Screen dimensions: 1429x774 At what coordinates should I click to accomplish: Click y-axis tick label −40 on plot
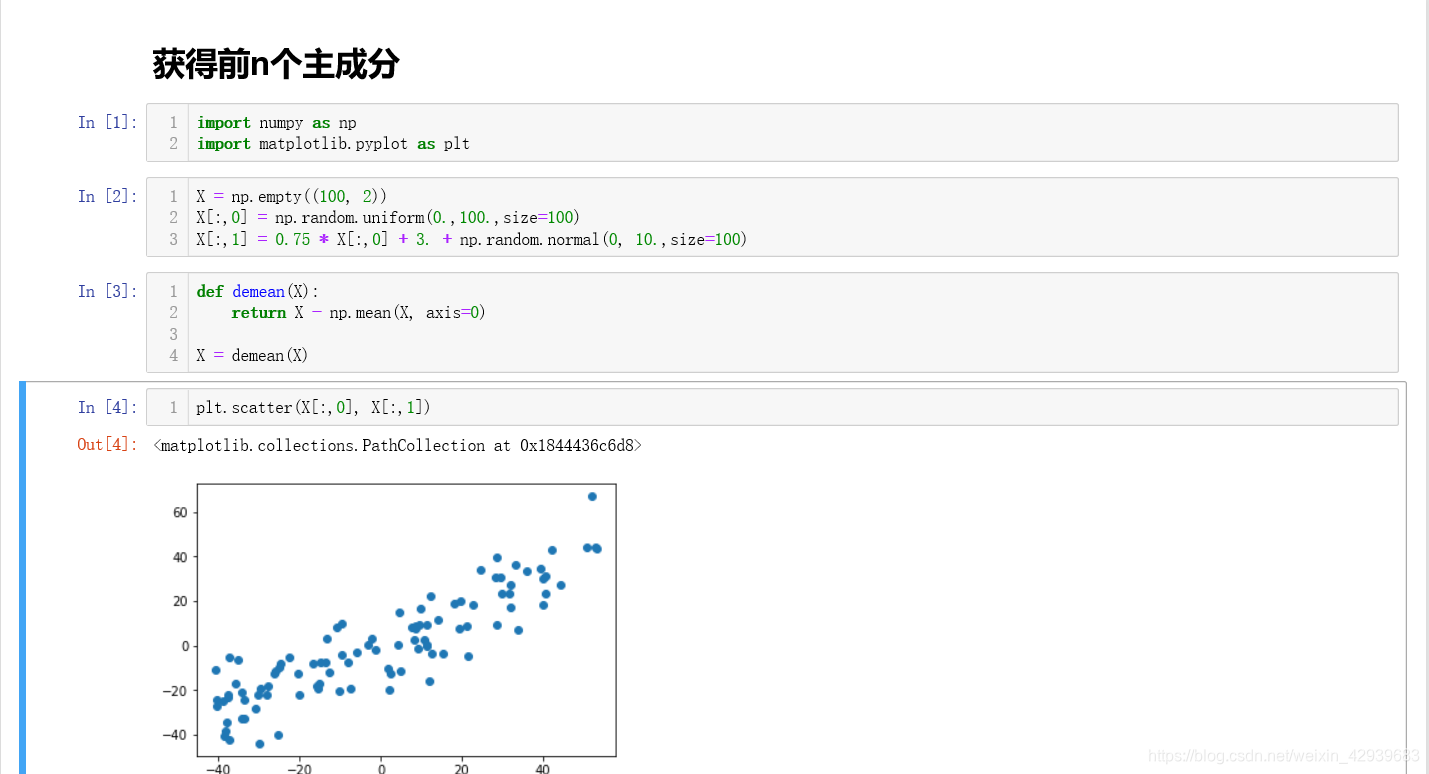click(x=176, y=734)
